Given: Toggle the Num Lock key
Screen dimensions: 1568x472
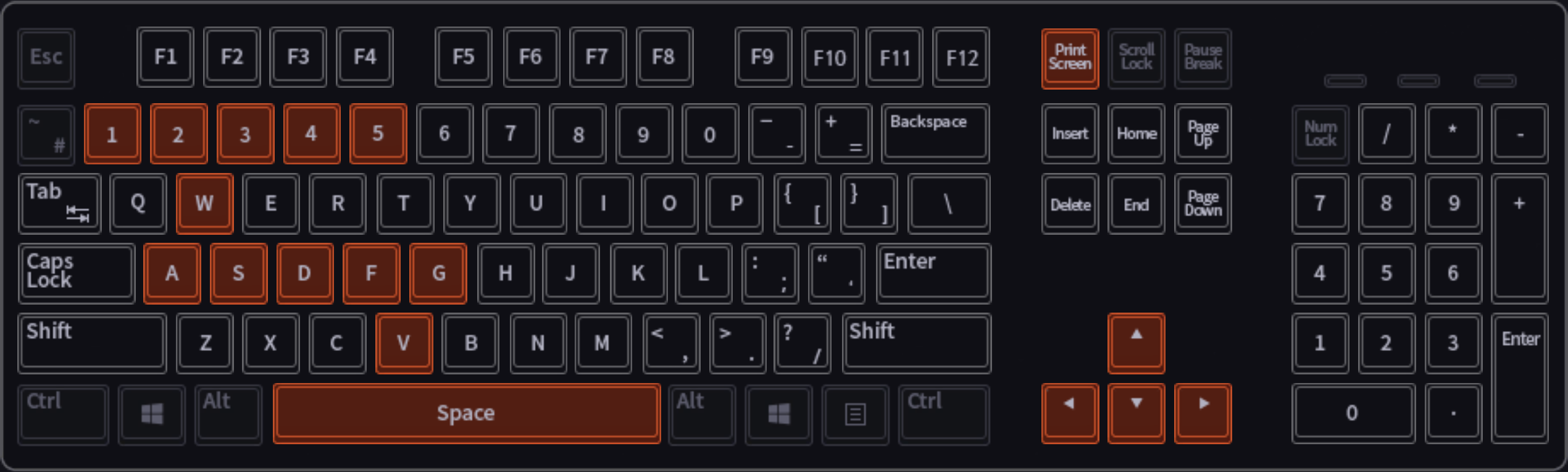Looking at the screenshot, I should 1320,133.
